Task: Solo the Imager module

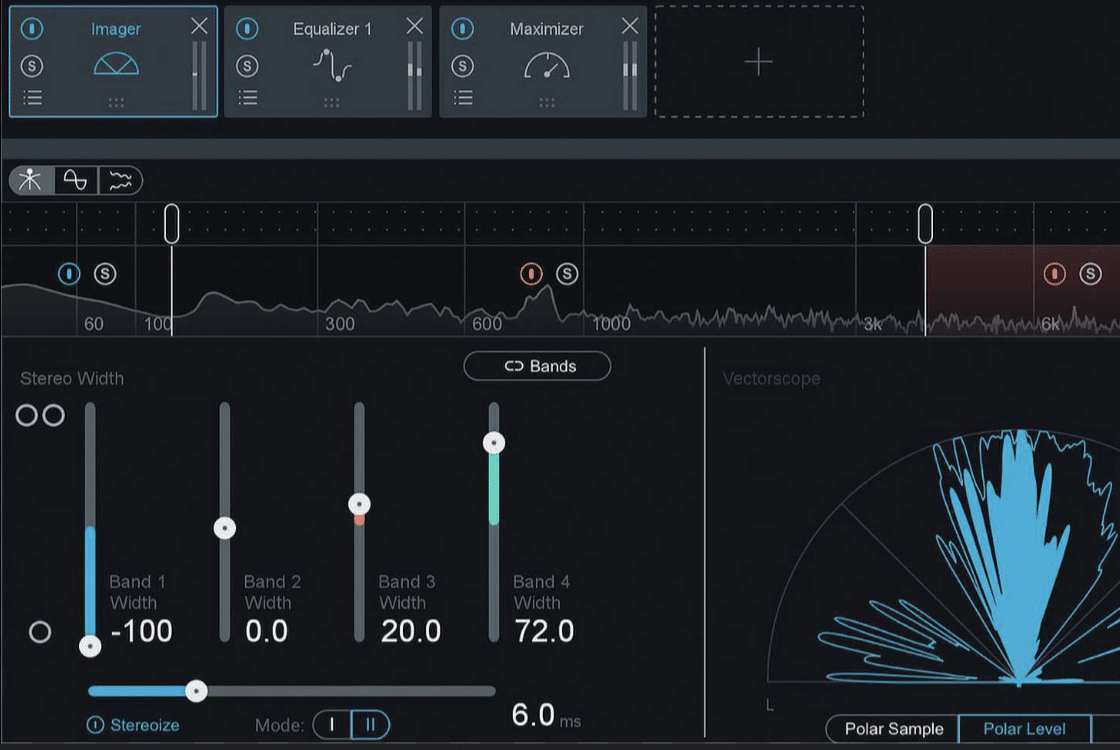Action: 32,66
